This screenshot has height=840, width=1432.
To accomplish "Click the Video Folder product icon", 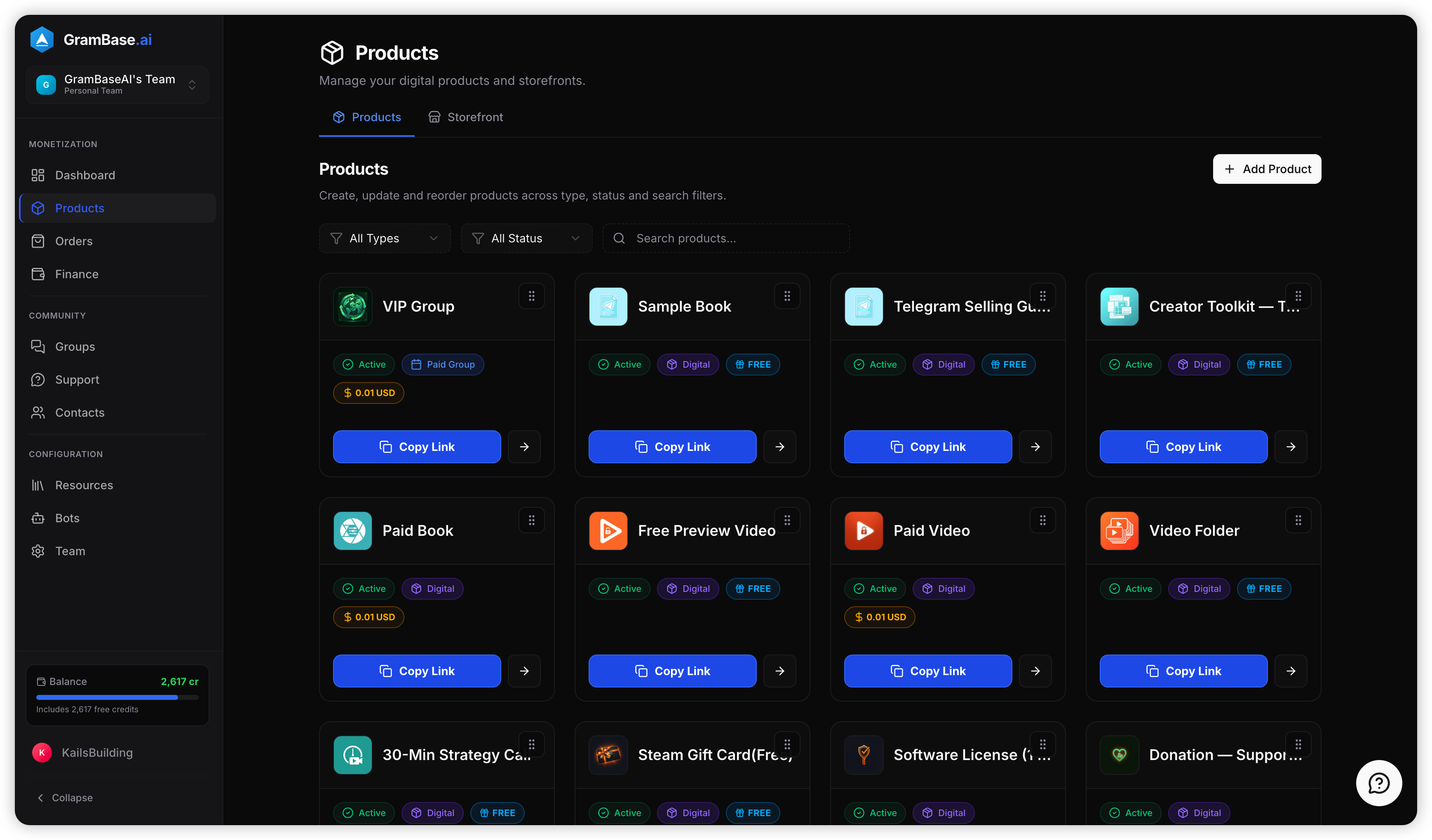I will (1120, 531).
